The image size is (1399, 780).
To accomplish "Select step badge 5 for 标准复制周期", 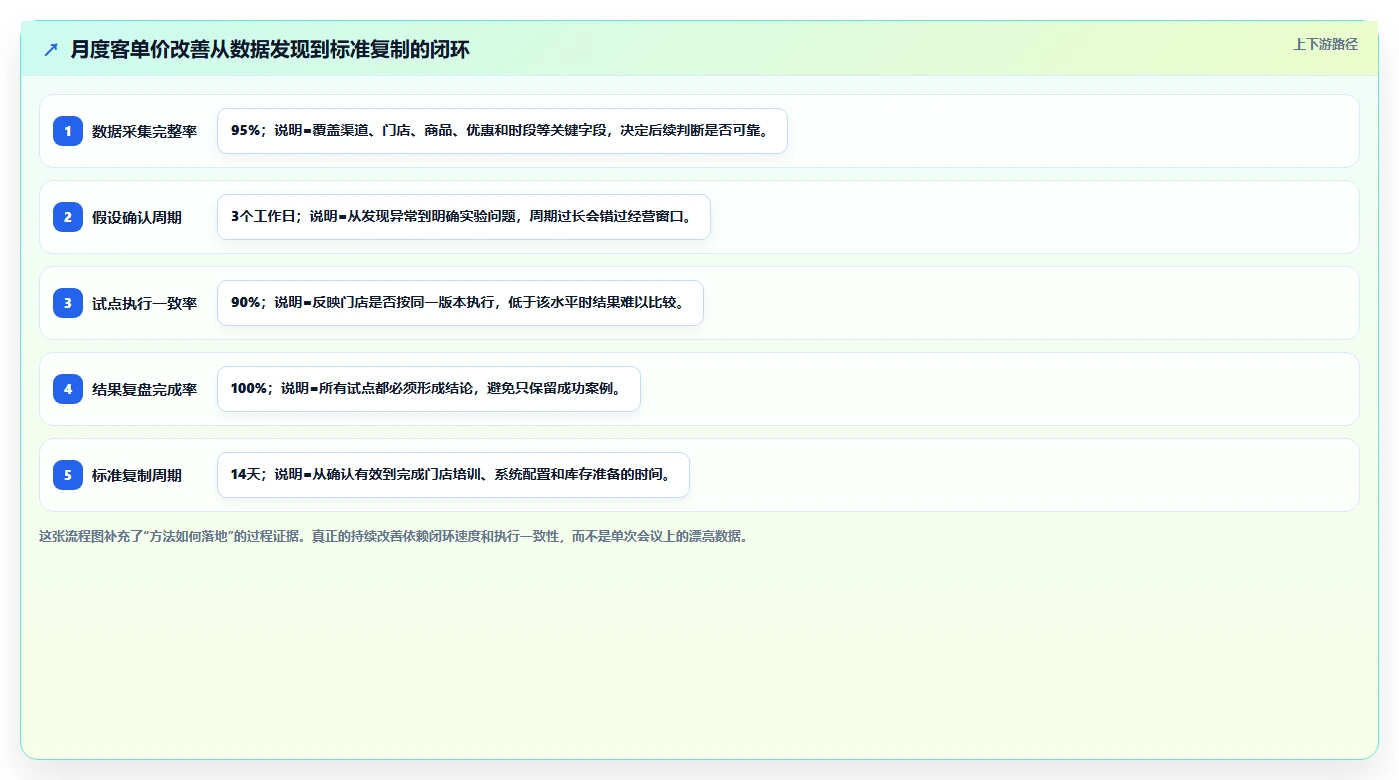I will tap(68, 475).
